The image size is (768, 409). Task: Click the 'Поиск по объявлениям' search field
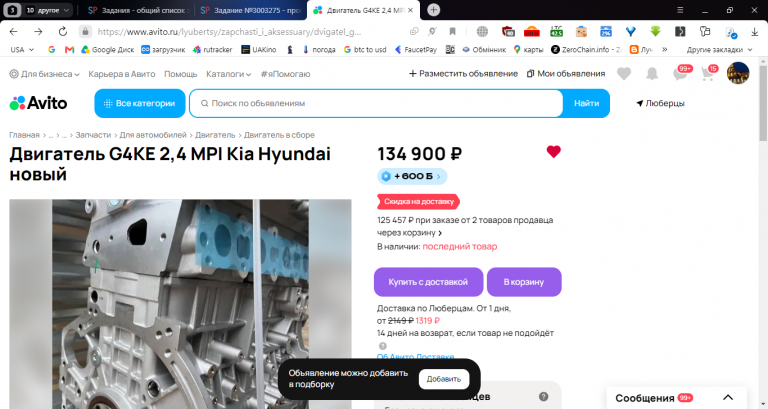click(x=376, y=103)
